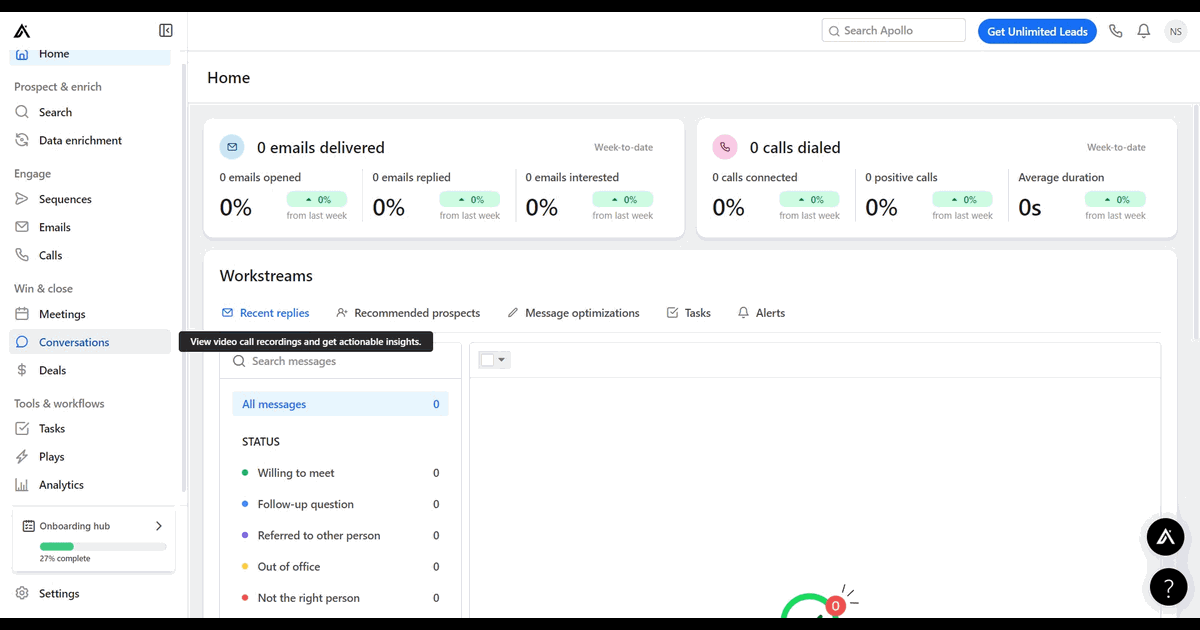Click the '27% complete' text

click(x=65, y=559)
